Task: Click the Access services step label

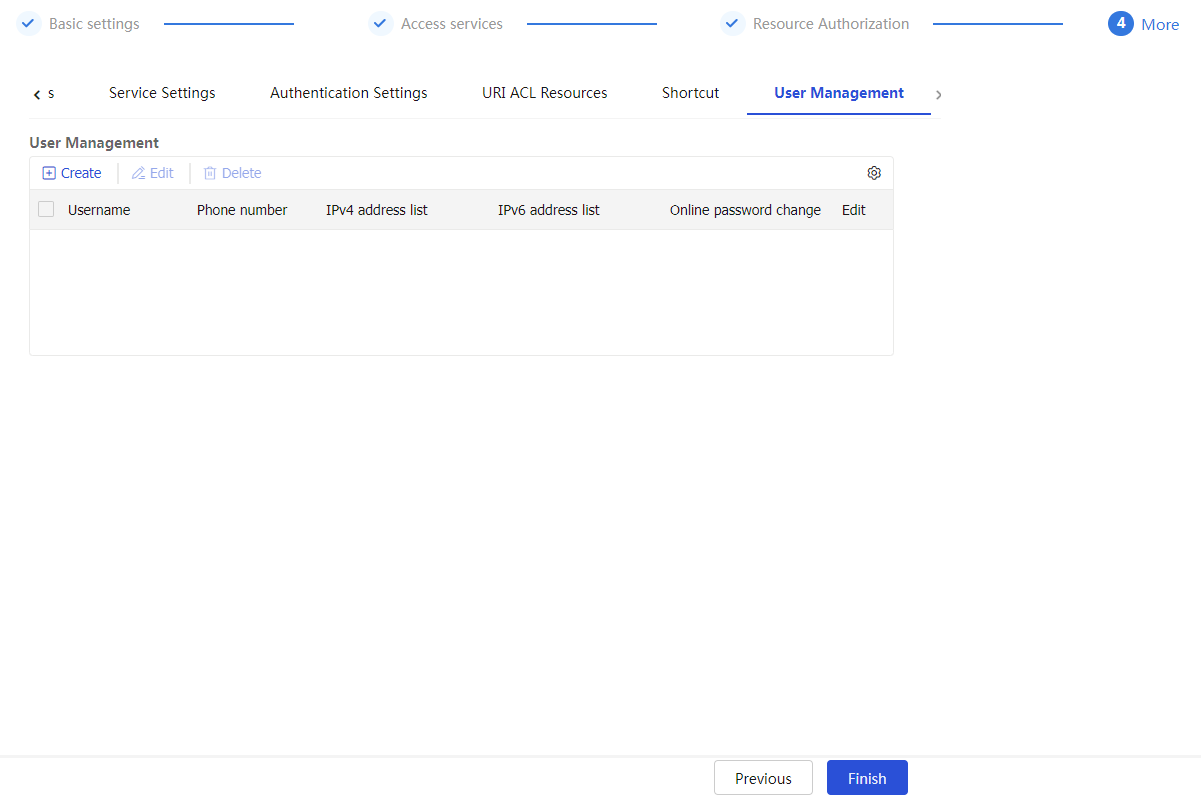Action: tap(452, 23)
